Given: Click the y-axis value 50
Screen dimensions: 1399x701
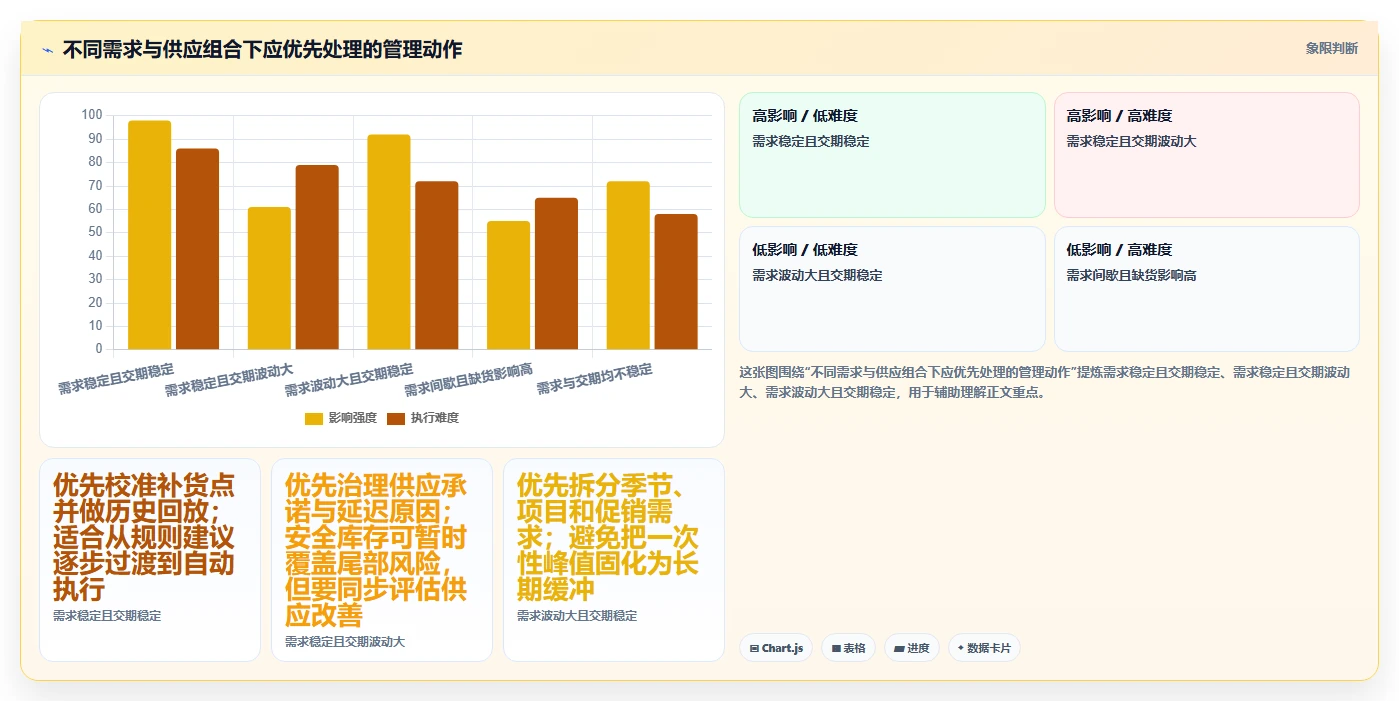Looking at the screenshot, I should tap(95, 232).
